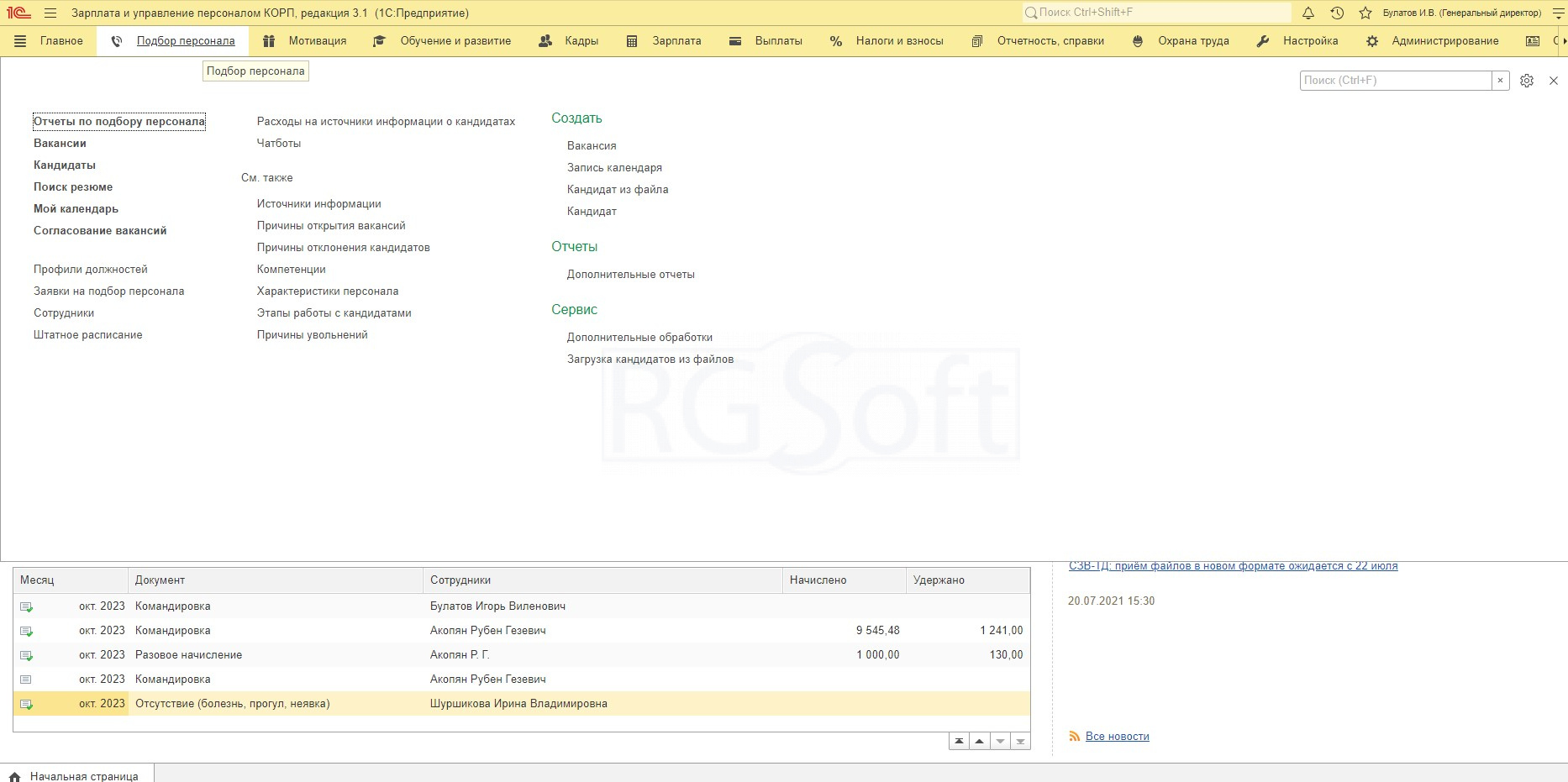Click the 1C logo icon
The width and height of the screenshot is (1568, 782).
point(18,13)
